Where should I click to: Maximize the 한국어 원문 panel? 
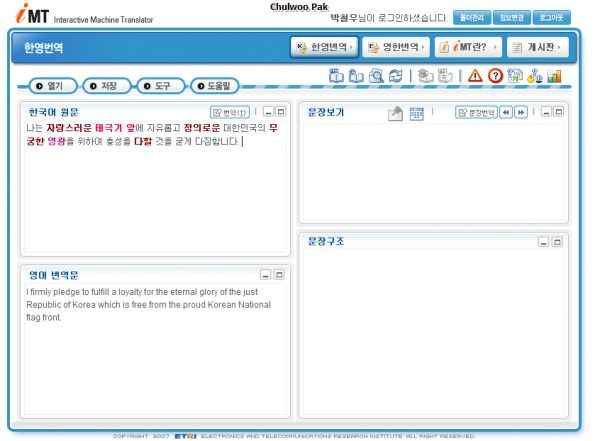(x=281, y=112)
